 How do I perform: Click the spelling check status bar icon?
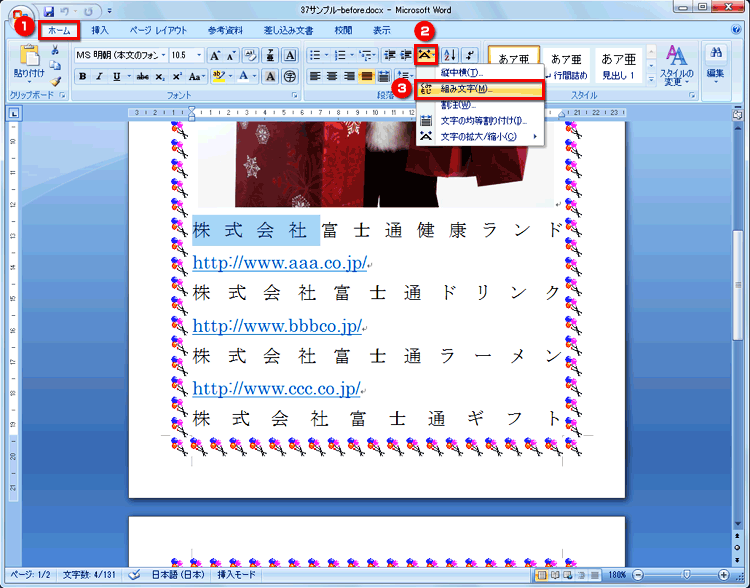click(134, 574)
